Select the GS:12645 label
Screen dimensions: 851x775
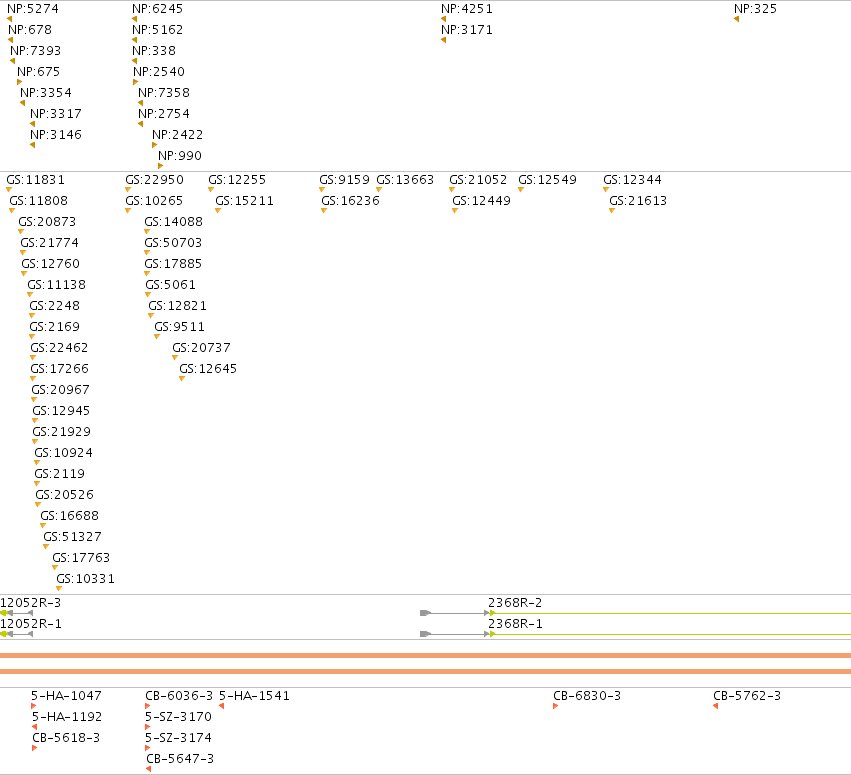[208, 369]
